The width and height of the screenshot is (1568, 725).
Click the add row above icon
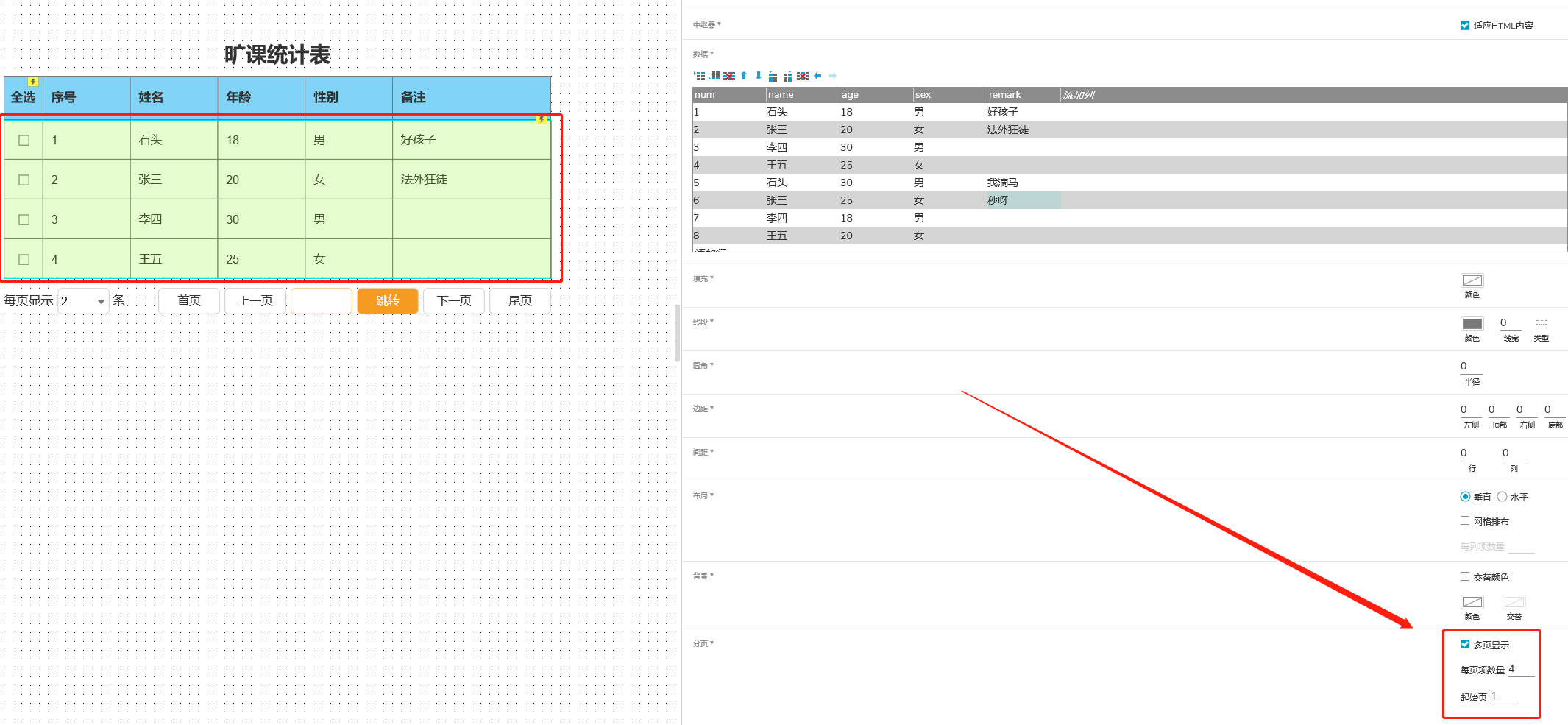700,76
